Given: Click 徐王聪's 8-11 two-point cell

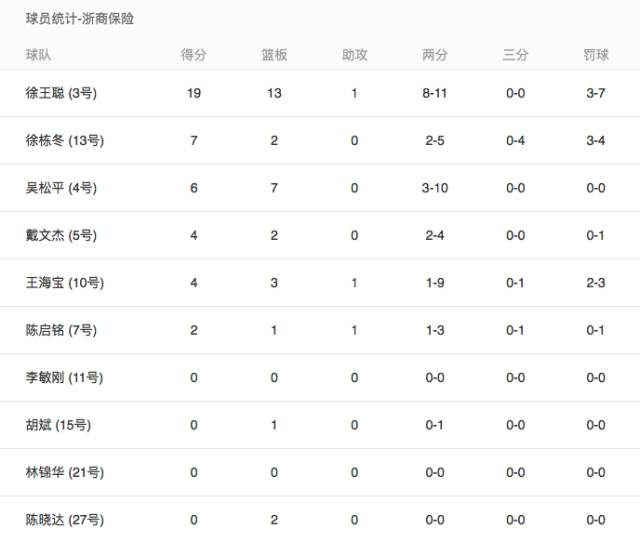Looking at the screenshot, I should [x=435, y=93].
